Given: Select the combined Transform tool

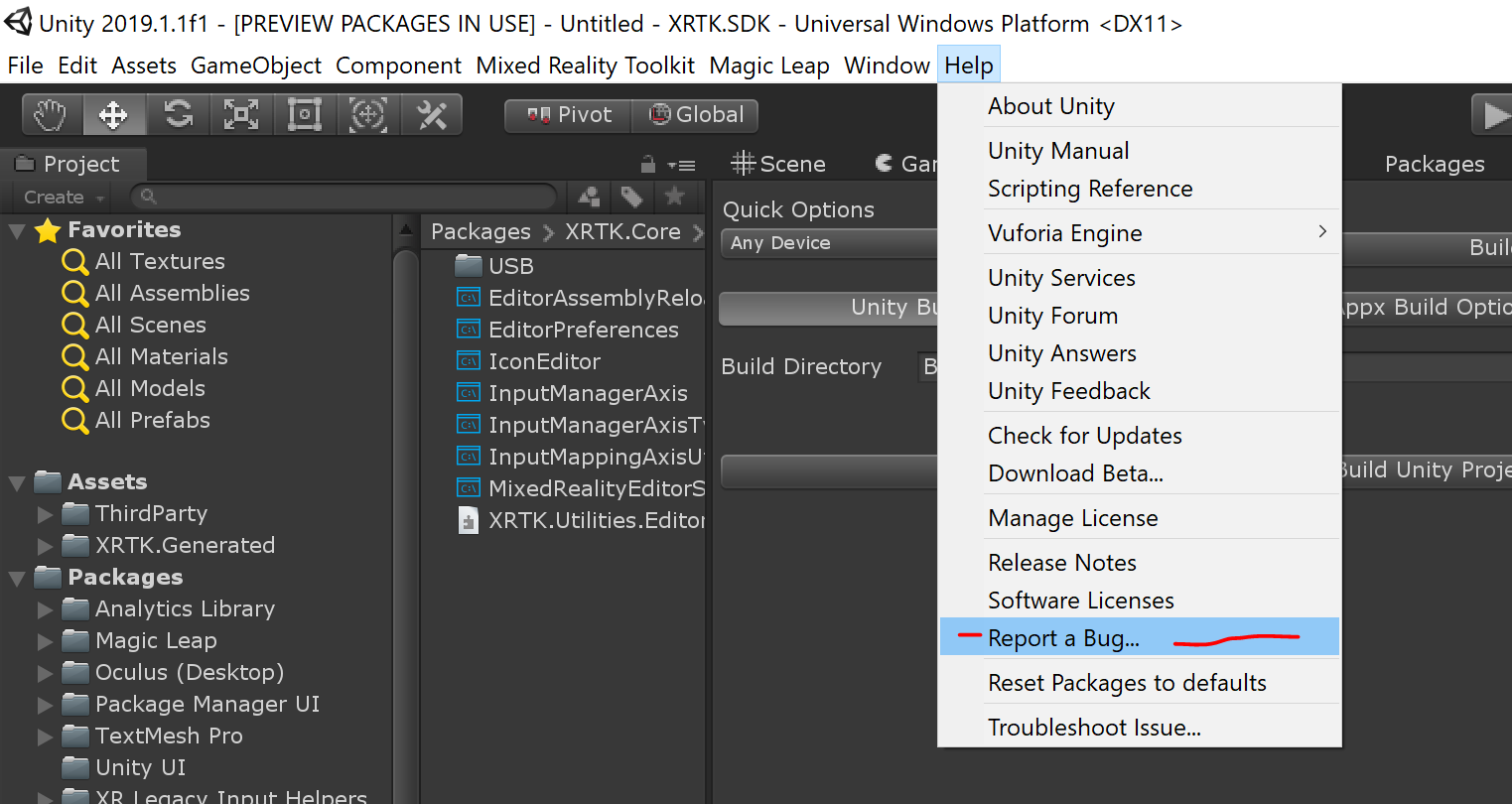Looking at the screenshot, I should (x=368, y=115).
